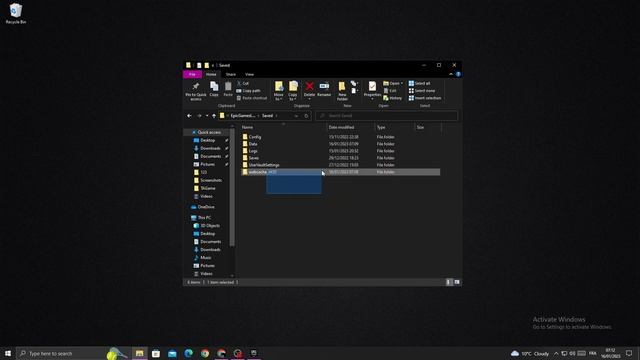The image size is (640, 360).
Task: Select the webcache folder row
Action: tap(341, 172)
